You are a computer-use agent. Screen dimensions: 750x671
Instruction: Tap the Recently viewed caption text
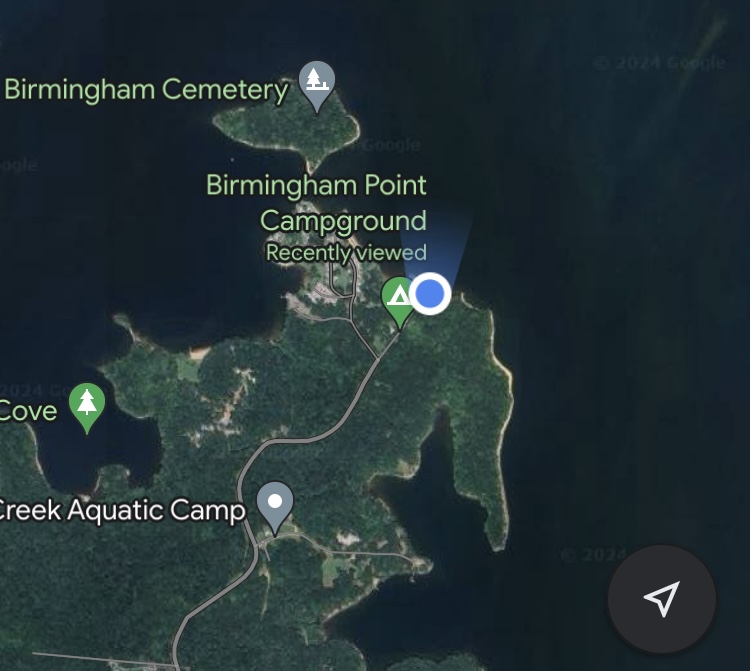(x=346, y=253)
